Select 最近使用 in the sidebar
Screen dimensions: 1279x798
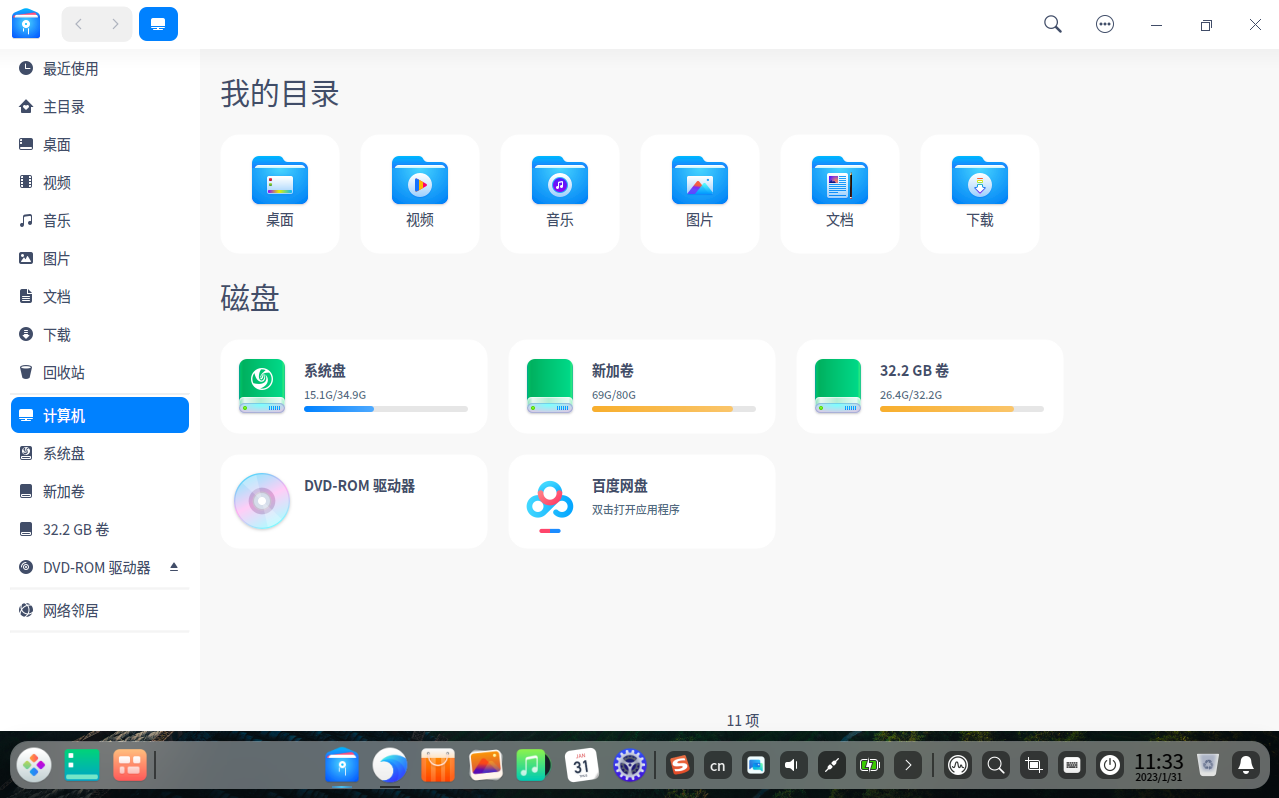pyautogui.click(x=70, y=68)
